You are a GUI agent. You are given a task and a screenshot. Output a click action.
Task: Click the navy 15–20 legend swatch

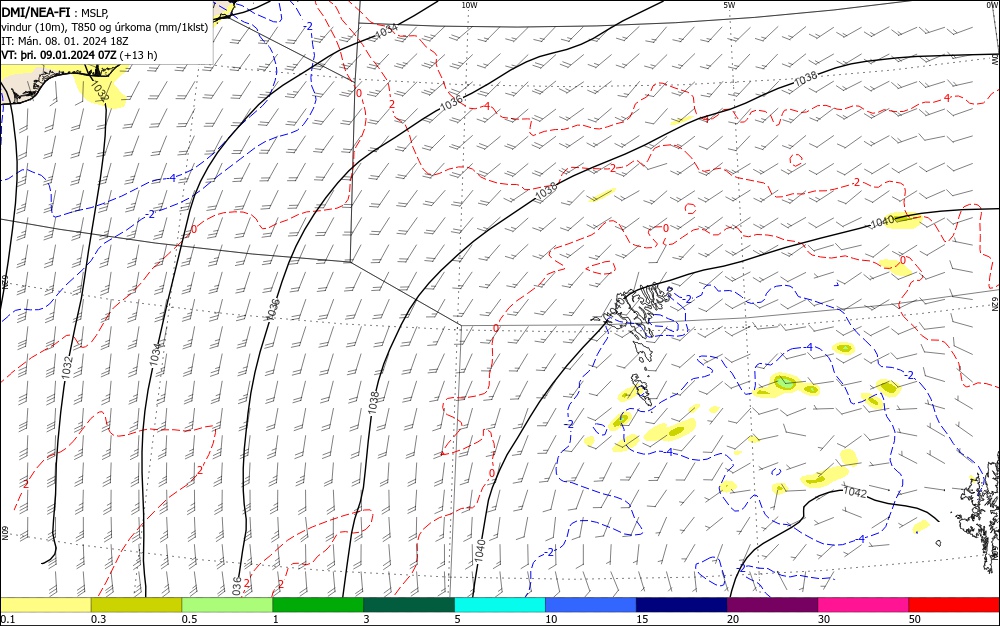(x=682, y=605)
